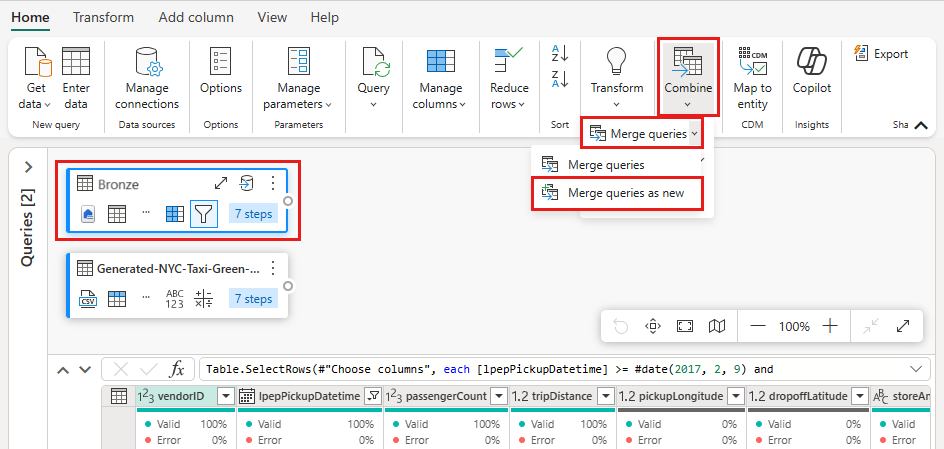Show hidden Bronze steps ellipsis
The image size is (944, 449).
coord(145,213)
